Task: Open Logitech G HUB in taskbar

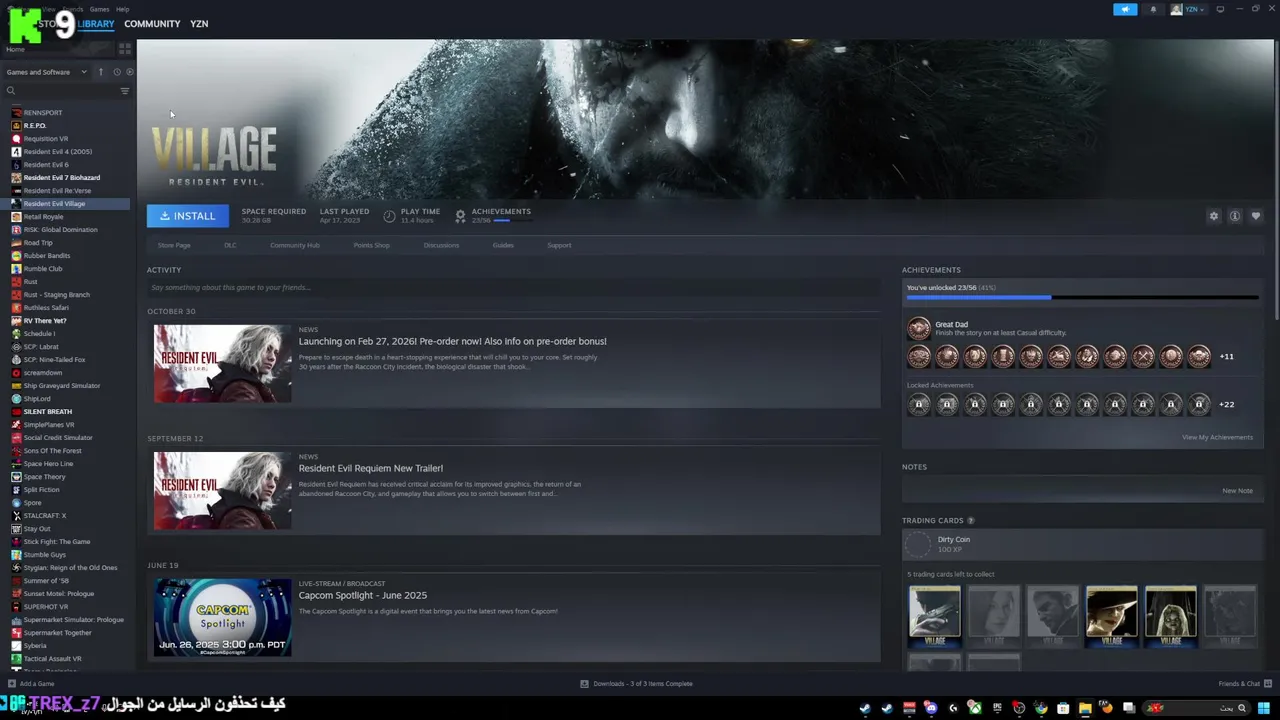Action: (953, 708)
